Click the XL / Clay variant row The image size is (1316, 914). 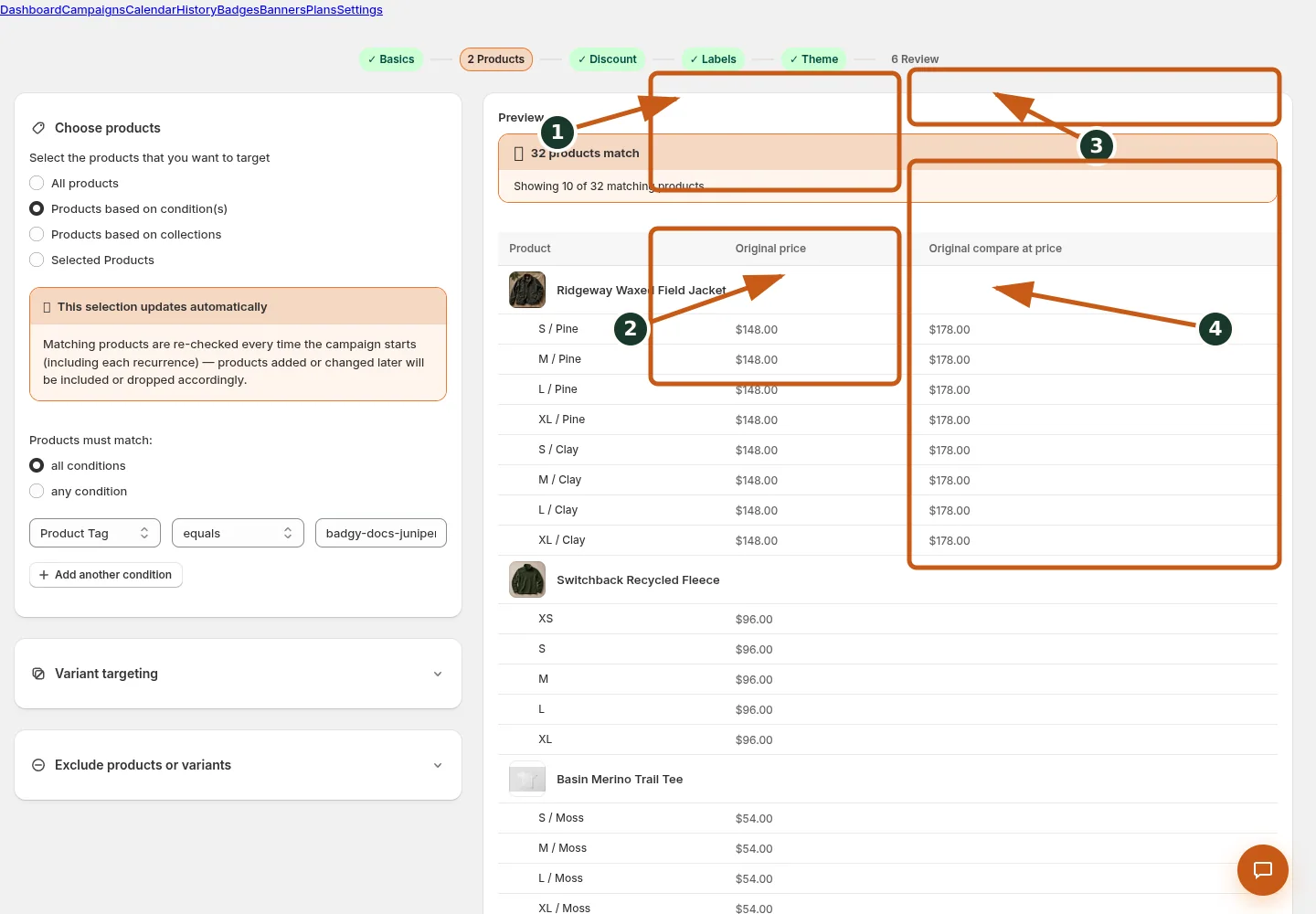pyautogui.click(x=887, y=540)
